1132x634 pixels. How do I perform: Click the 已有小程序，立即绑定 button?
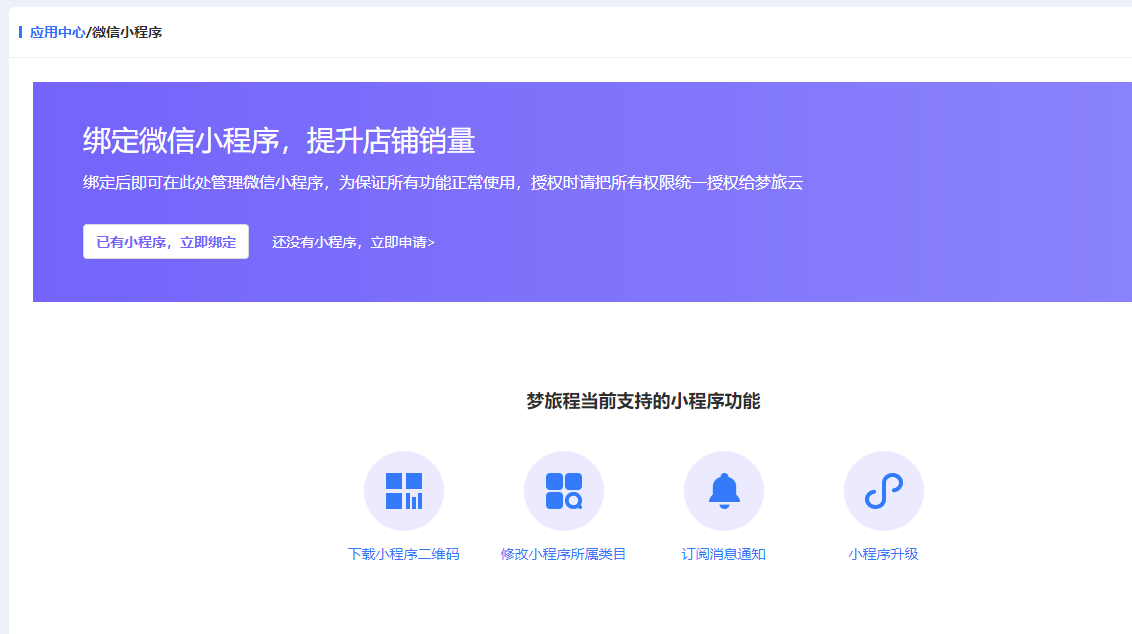pos(166,242)
